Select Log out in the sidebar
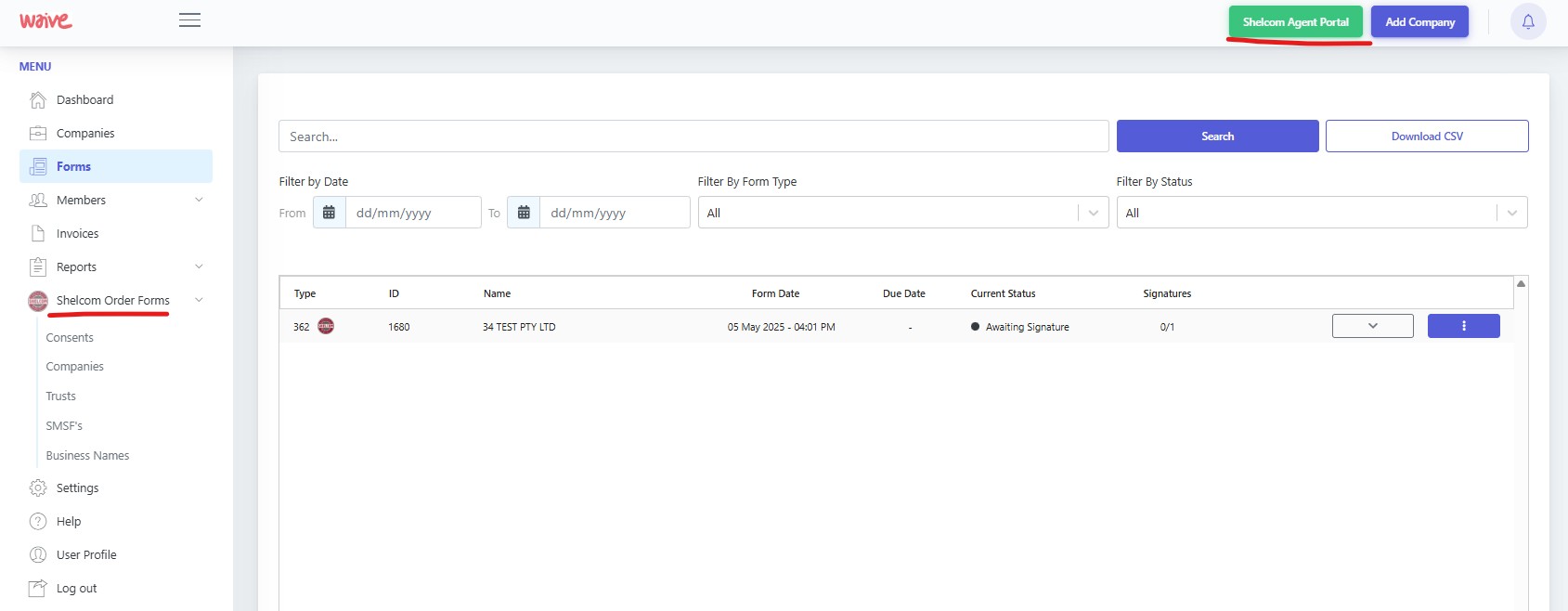Image resolution: width=1568 pixels, height=611 pixels. coord(76,588)
